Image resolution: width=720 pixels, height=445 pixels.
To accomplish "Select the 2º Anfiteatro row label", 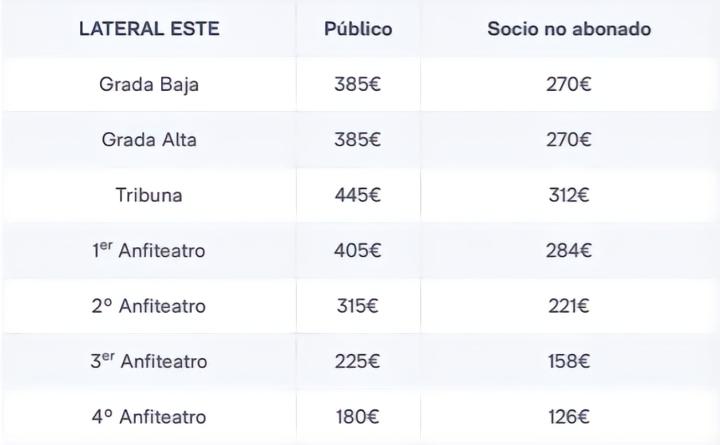I will point(149,306).
